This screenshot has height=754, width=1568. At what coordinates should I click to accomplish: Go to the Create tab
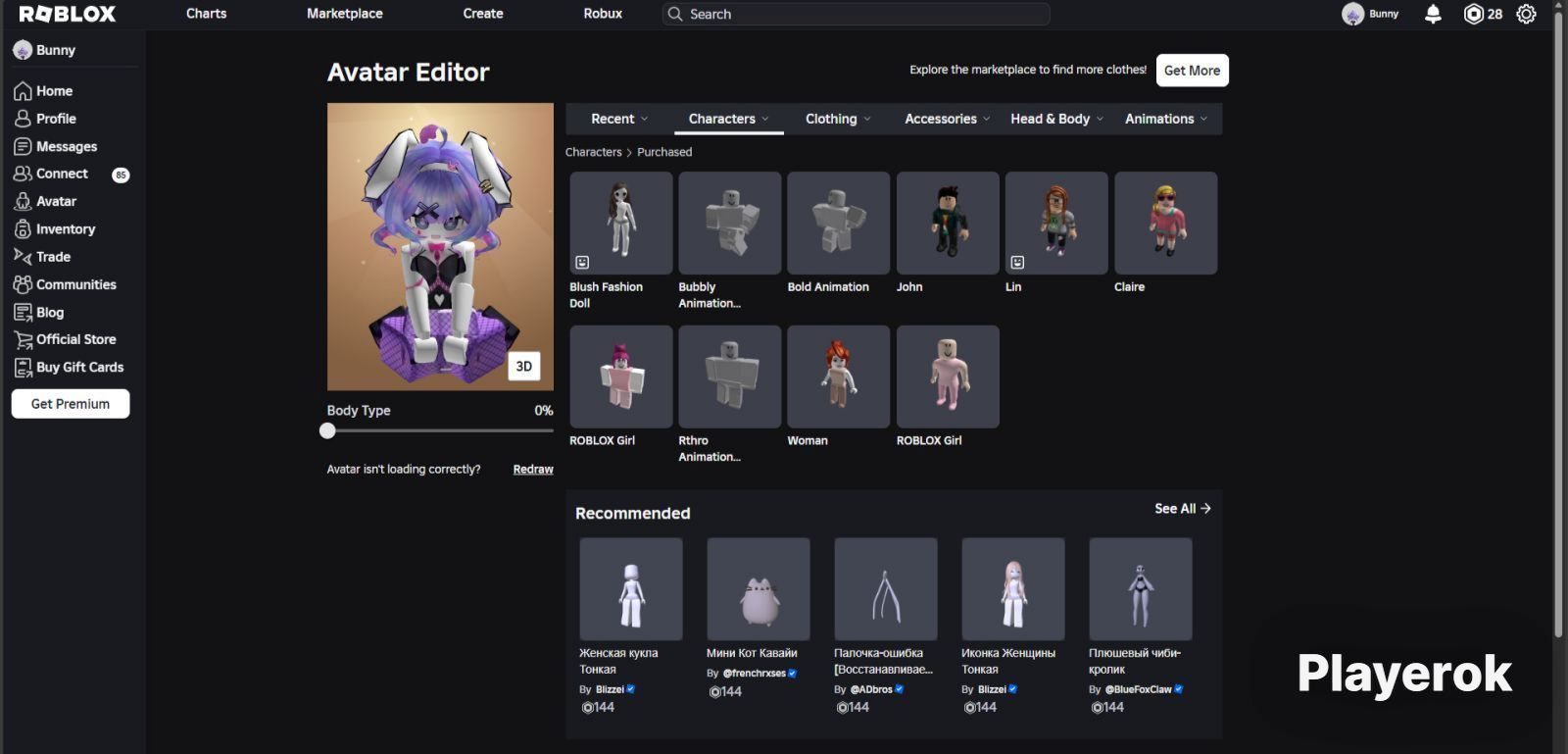coord(483,14)
